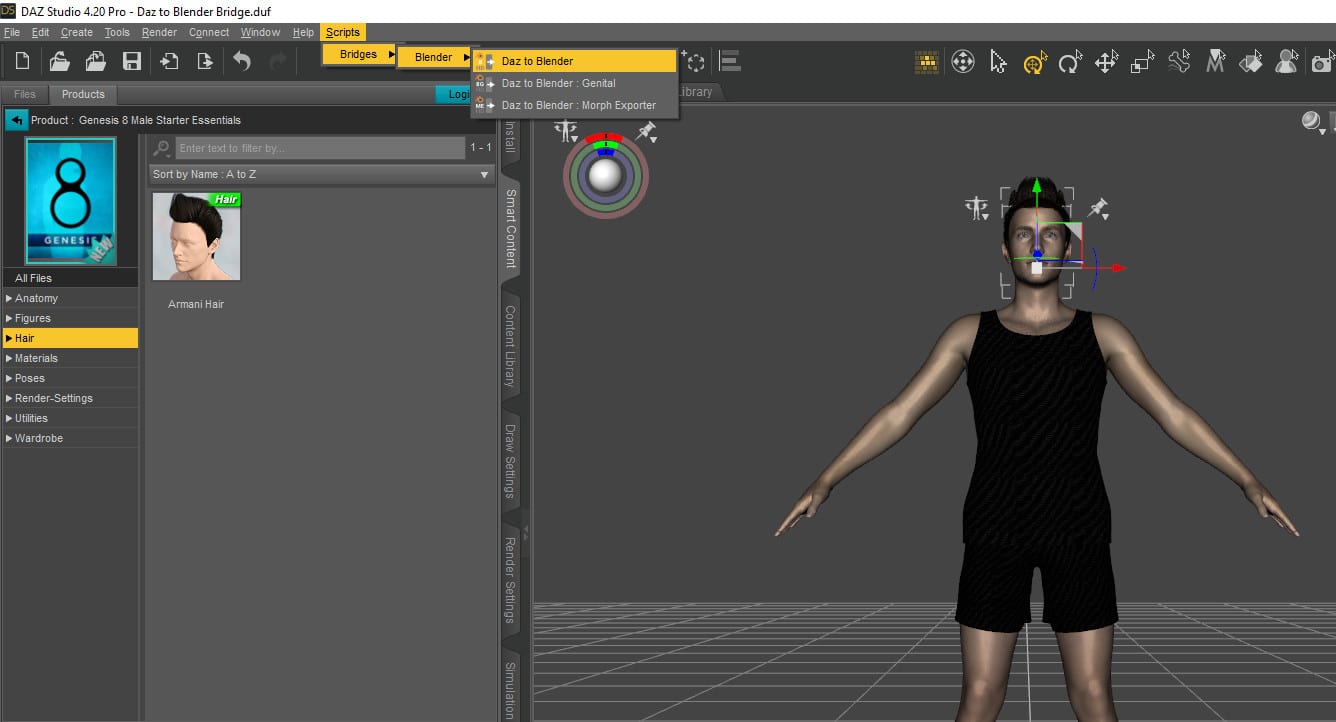Open the Smart Content side tab

(510, 228)
